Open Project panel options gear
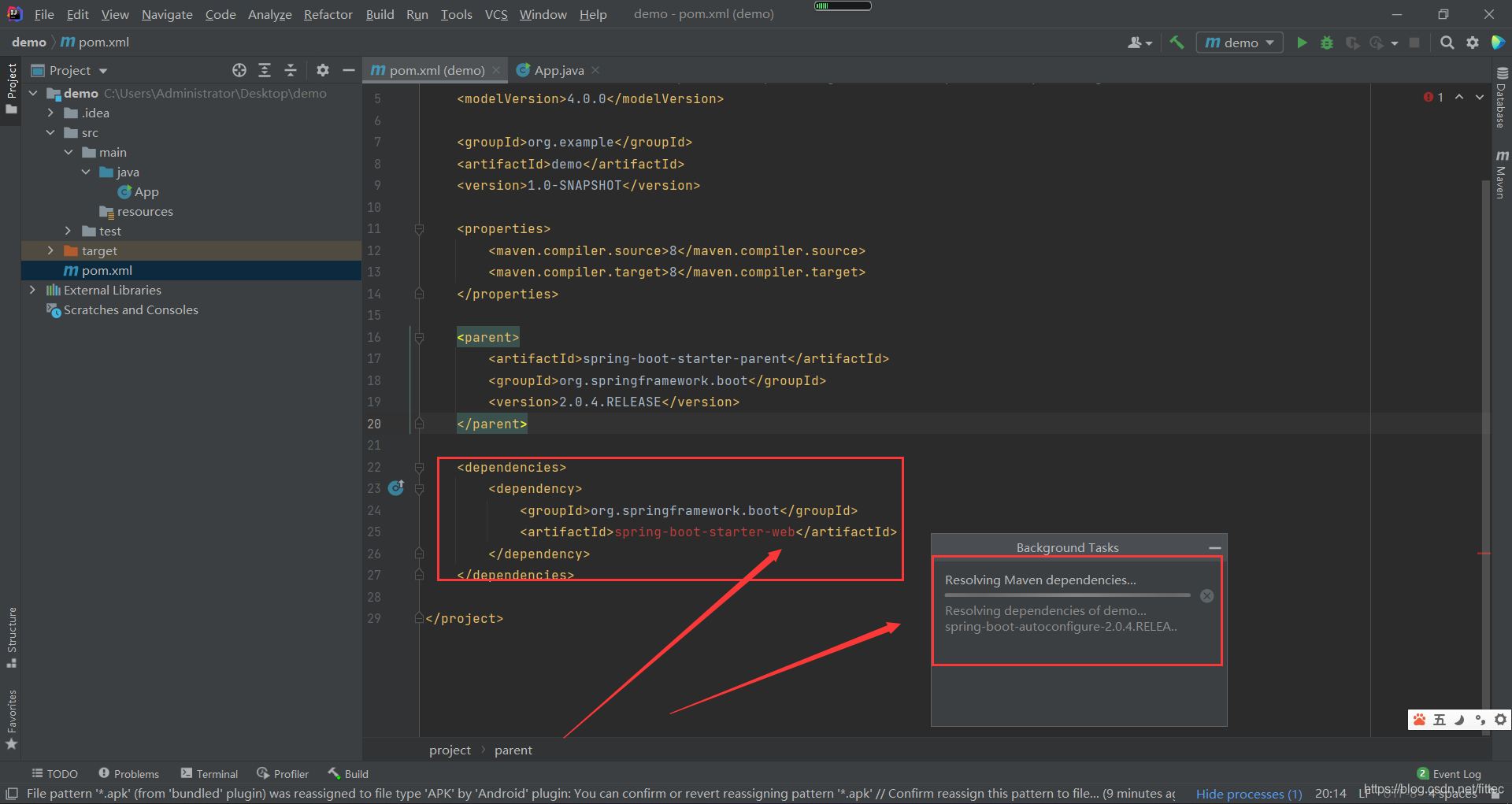Viewport: 1512px width, 804px height. click(x=322, y=70)
